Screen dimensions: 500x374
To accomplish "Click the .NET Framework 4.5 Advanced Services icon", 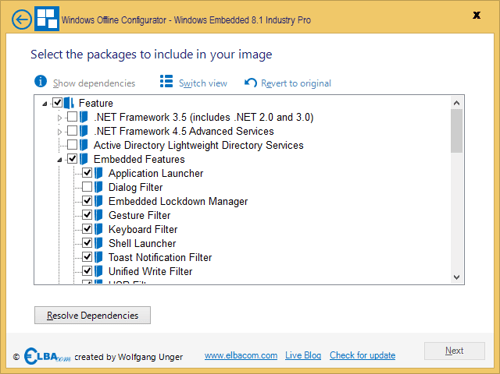I will 84,131.
